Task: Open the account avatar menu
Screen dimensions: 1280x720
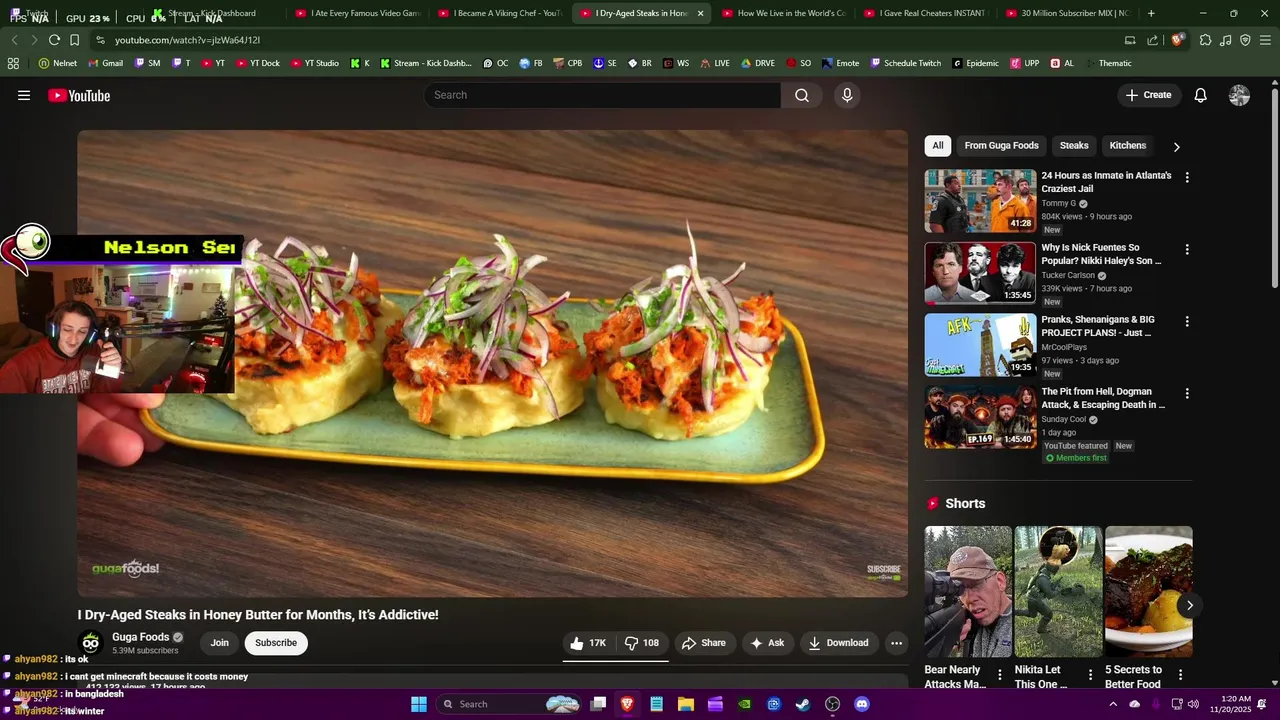Action: coord(1239,95)
